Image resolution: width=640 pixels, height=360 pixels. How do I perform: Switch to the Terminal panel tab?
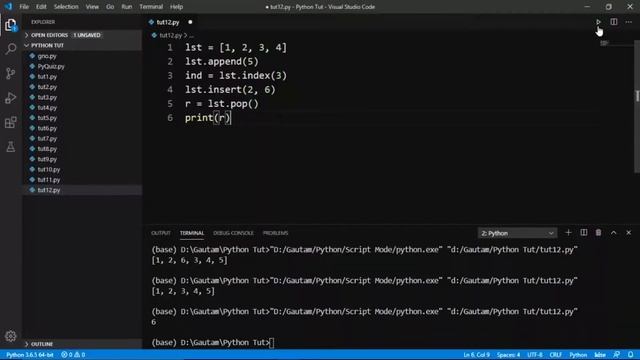[192, 233]
